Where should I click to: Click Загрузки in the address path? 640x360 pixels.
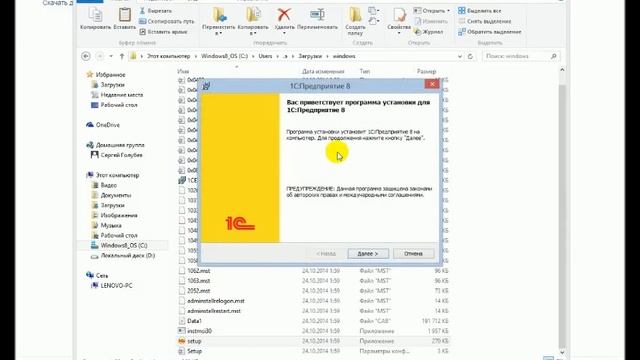pos(310,56)
